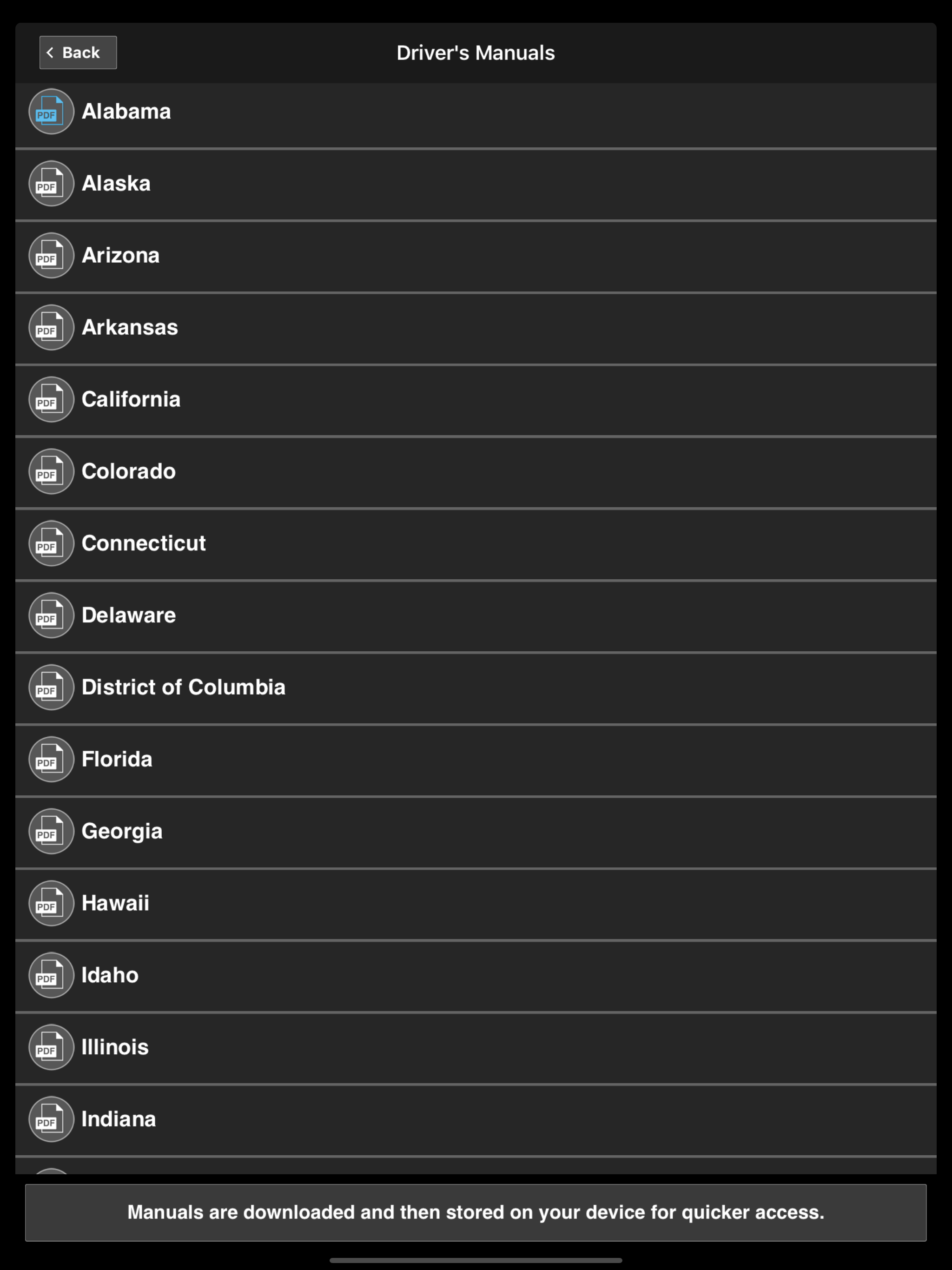This screenshot has width=952, height=1270.
Task: Click the Alaska PDF document icon
Action: click(x=51, y=183)
